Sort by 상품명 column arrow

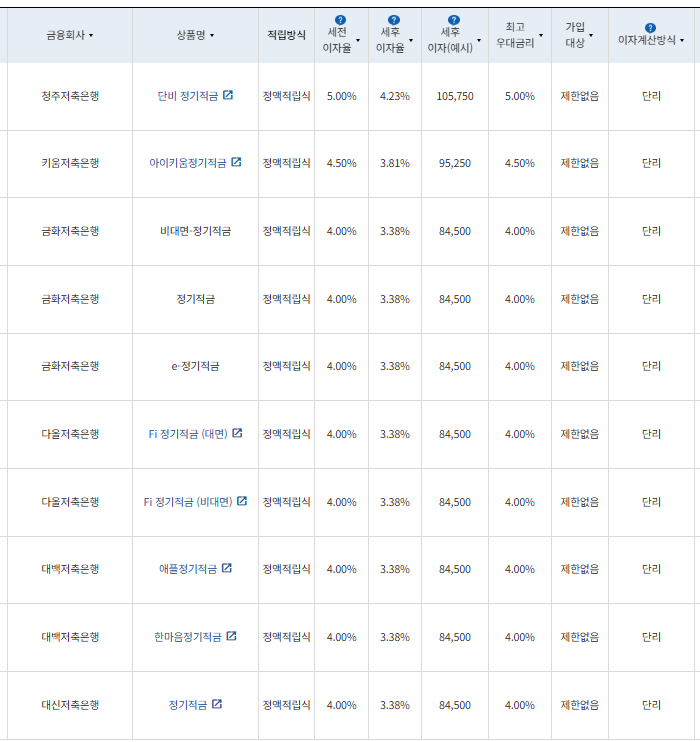tap(212, 35)
